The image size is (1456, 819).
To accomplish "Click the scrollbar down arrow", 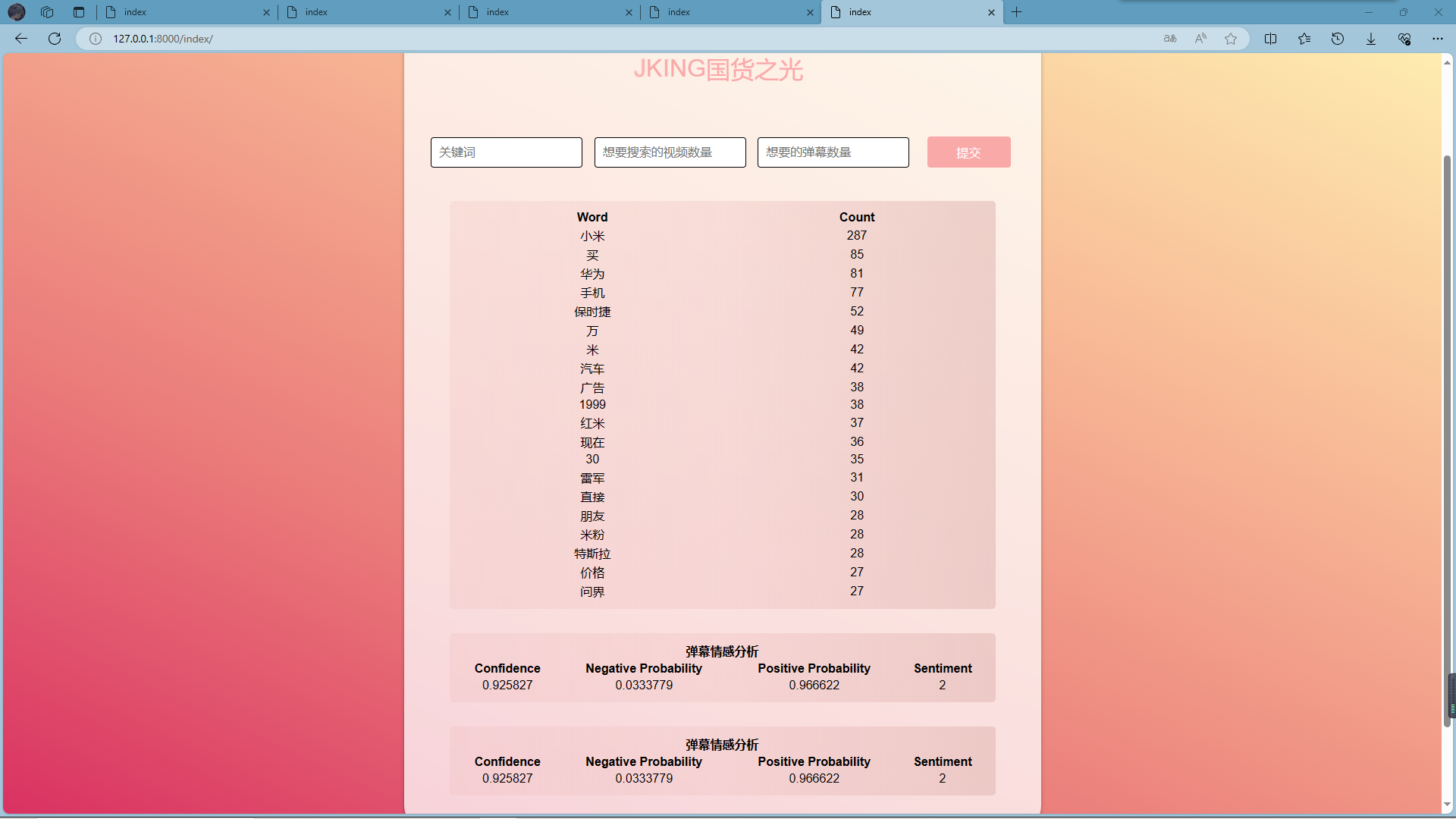I will [1447, 805].
